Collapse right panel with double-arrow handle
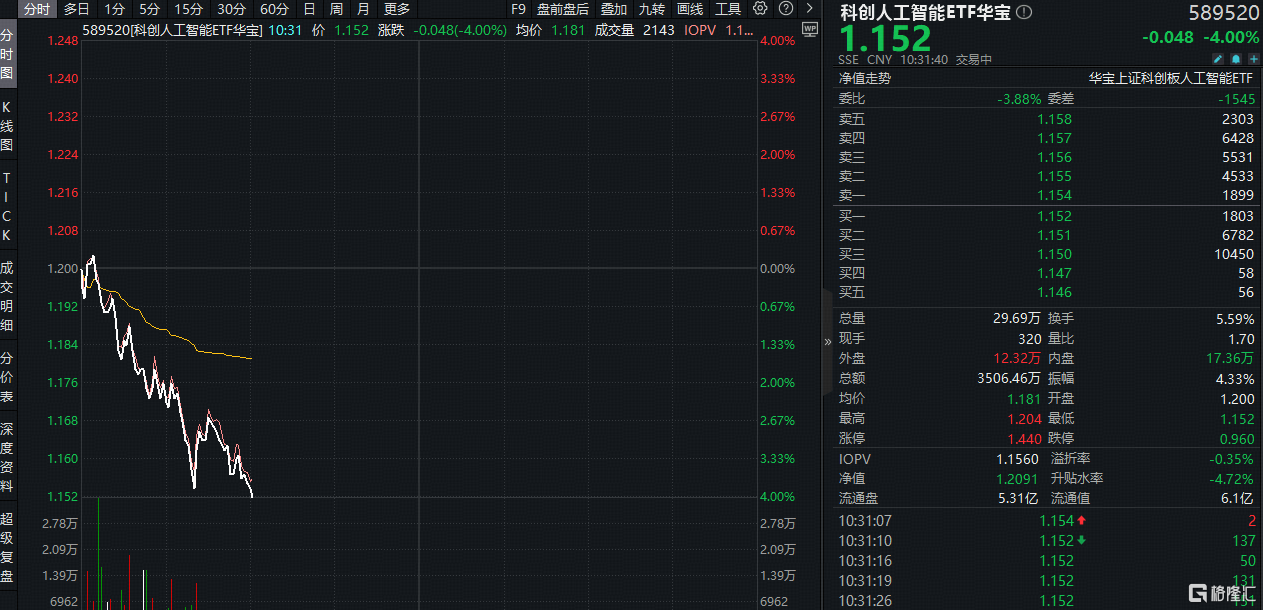The image size is (1263, 610). (x=827, y=341)
